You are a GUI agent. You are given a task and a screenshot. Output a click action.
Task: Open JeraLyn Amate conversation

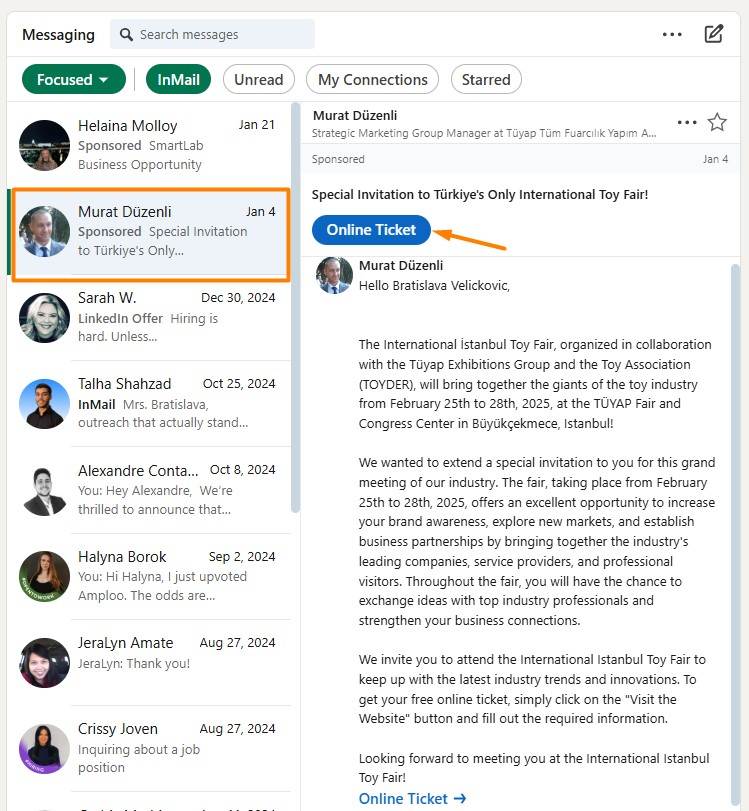coord(149,663)
